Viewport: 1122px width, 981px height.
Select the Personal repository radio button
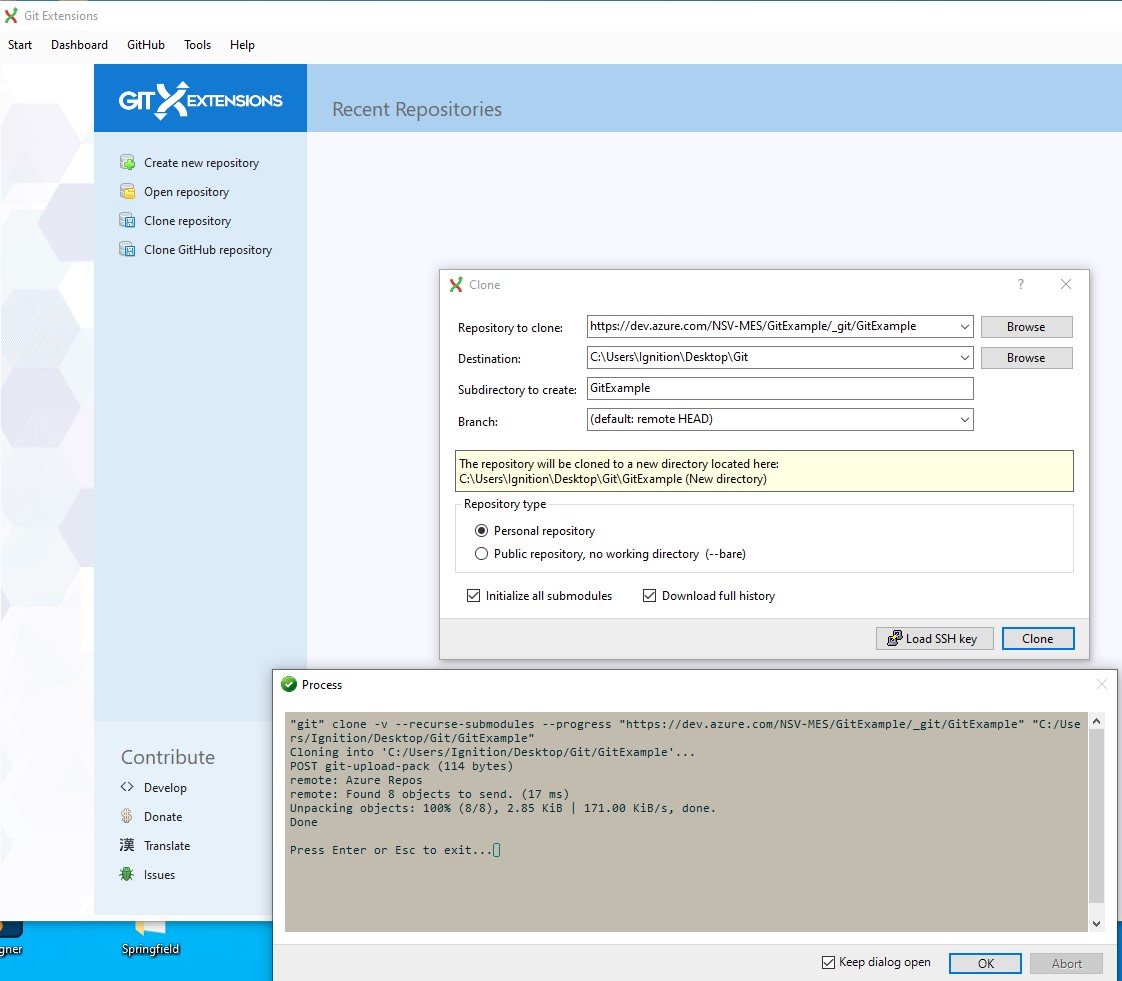[x=482, y=531]
